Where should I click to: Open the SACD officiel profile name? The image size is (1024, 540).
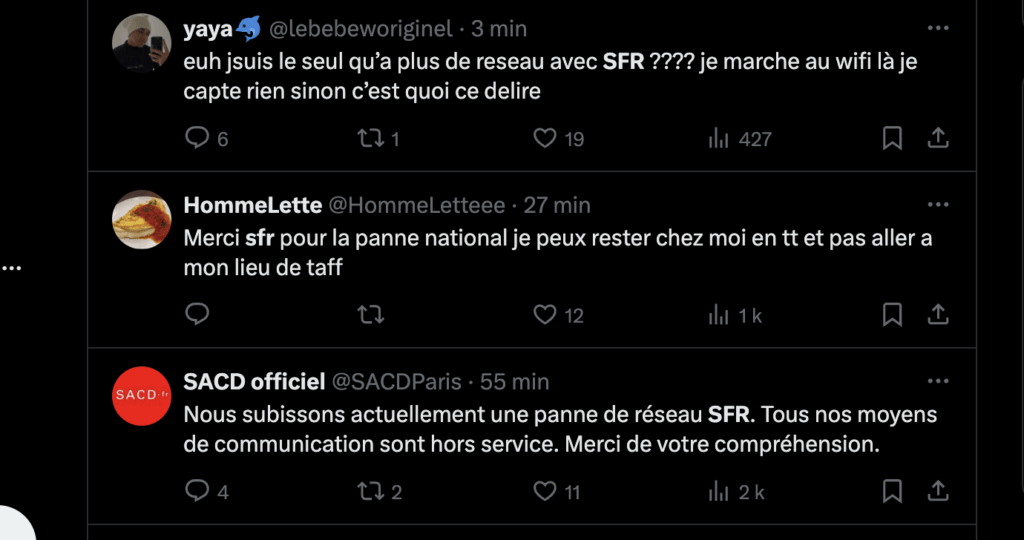pos(254,382)
